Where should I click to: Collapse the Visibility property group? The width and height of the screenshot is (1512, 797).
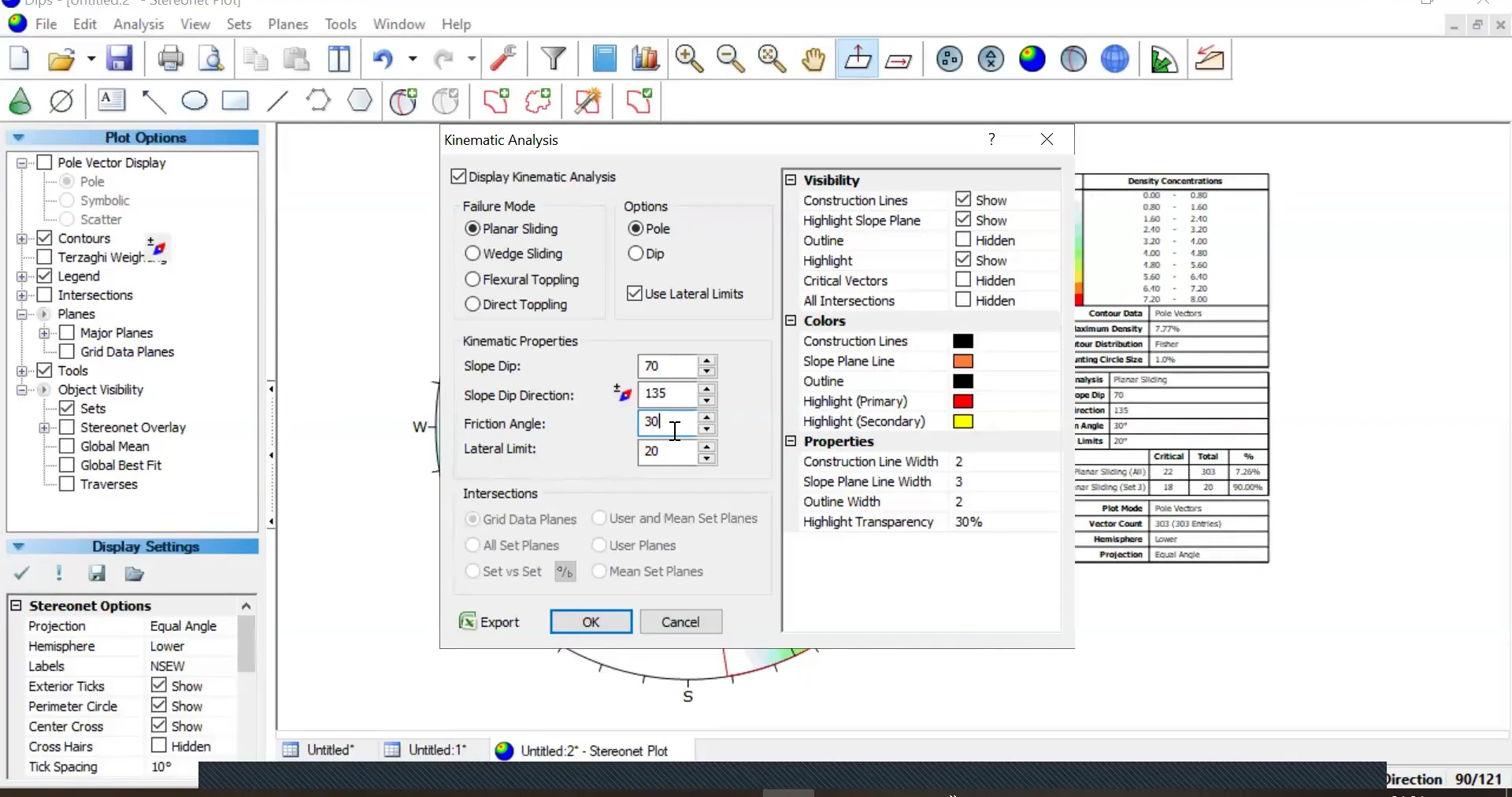pyautogui.click(x=791, y=180)
